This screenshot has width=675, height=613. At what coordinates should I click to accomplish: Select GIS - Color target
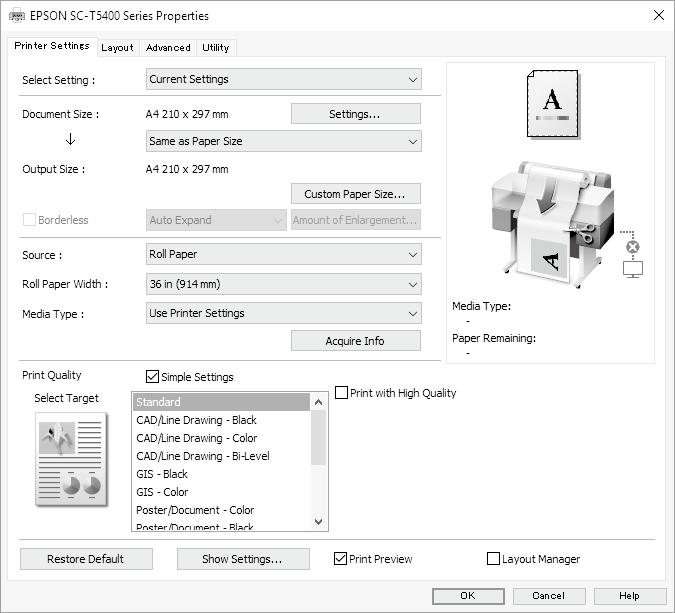point(221,492)
